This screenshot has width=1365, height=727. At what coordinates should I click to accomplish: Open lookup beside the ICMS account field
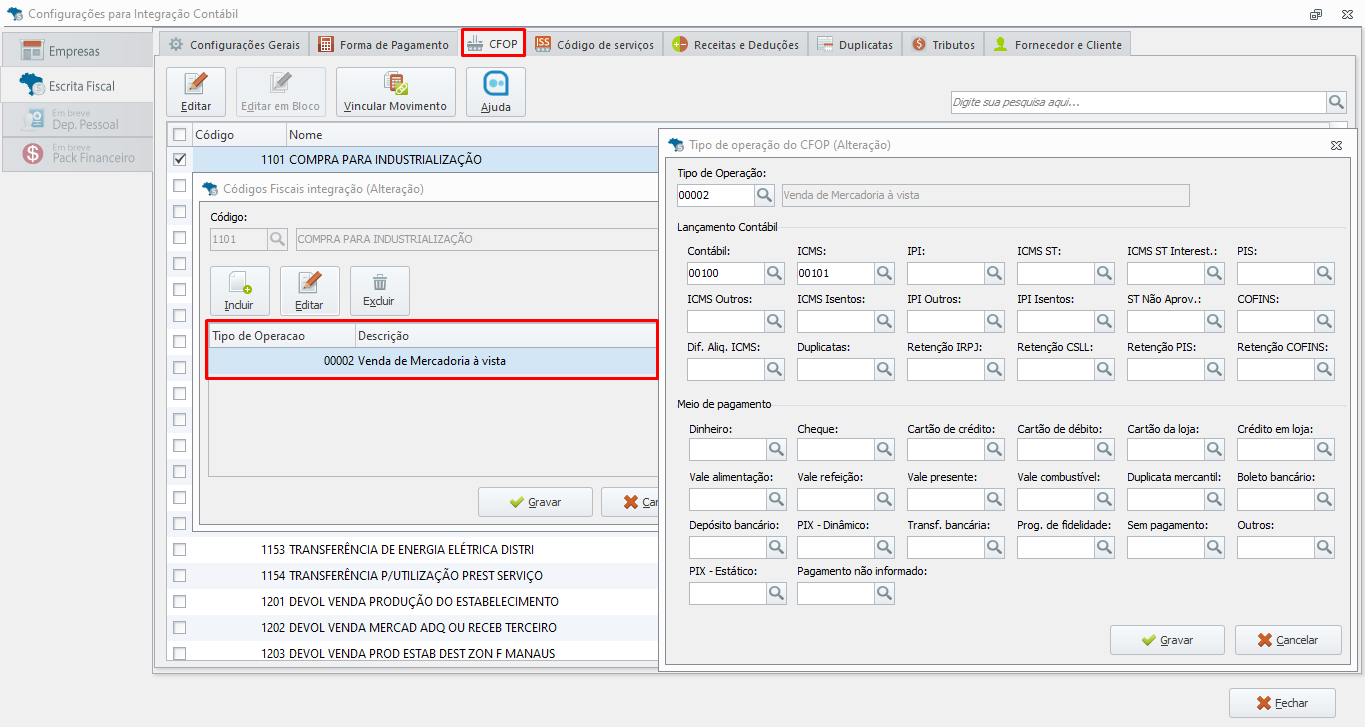(x=885, y=273)
